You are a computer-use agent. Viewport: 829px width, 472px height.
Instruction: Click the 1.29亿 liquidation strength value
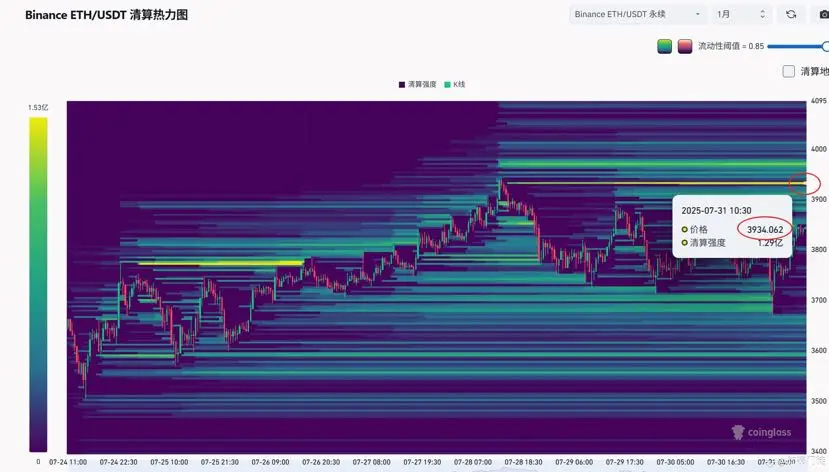[x=770, y=243]
